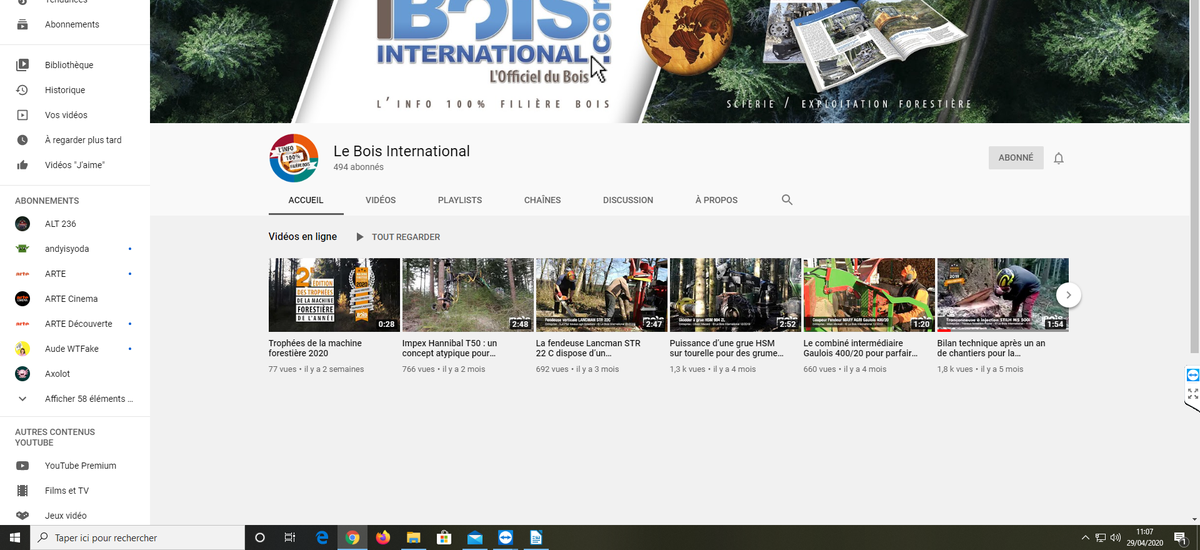This screenshot has height=550, width=1200.
Task: Open the À PROPOS tab
Action: 716,200
